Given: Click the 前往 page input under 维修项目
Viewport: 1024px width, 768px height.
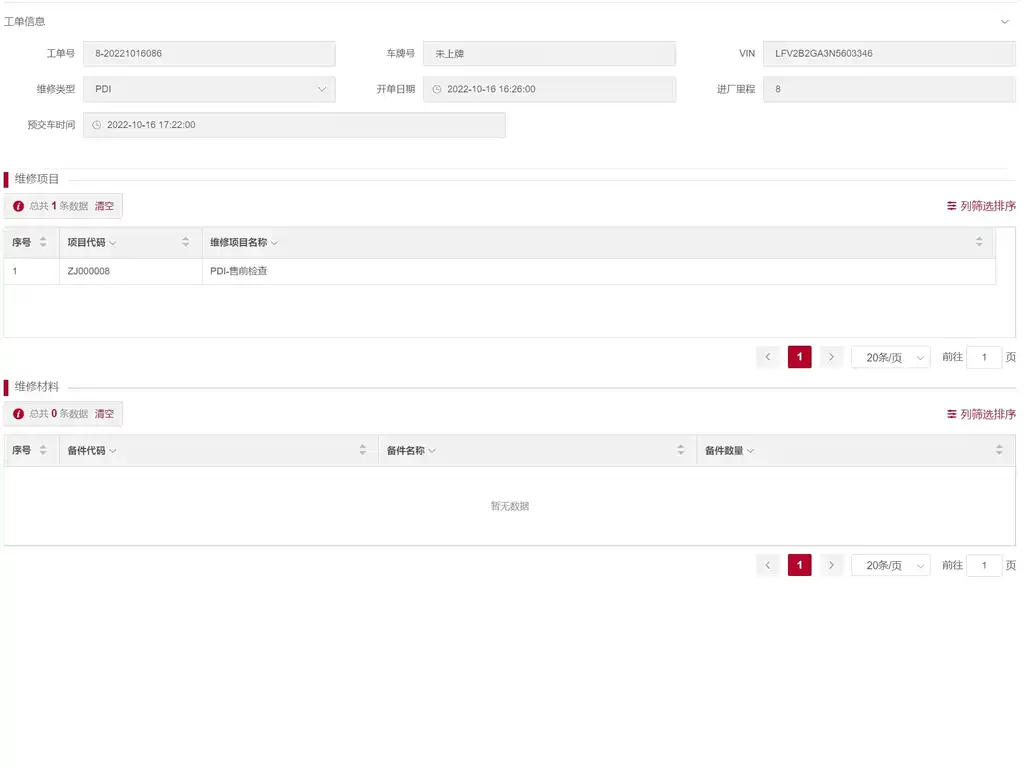Looking at the screenshot, I should pyautogui.click(x=984, y=357).
